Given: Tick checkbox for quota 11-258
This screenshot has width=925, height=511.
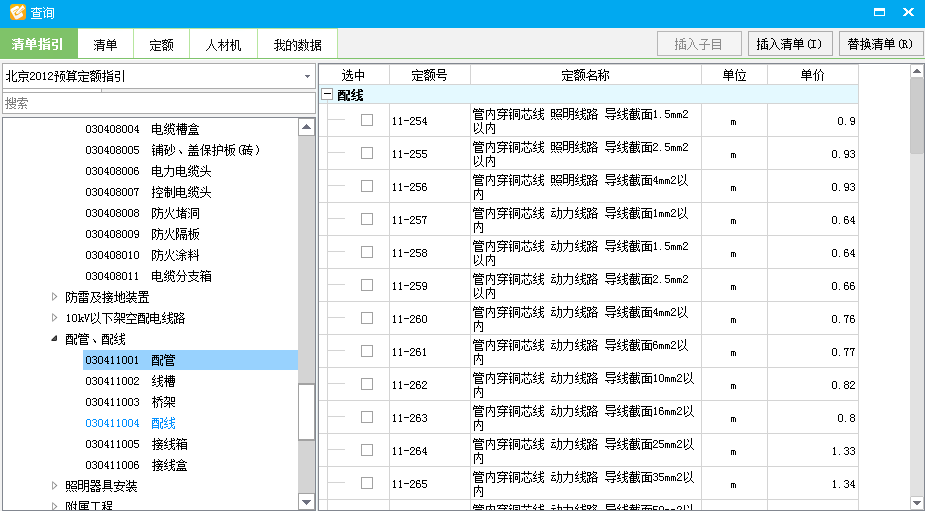Looking at the screenshot, I should click(367, 252).
